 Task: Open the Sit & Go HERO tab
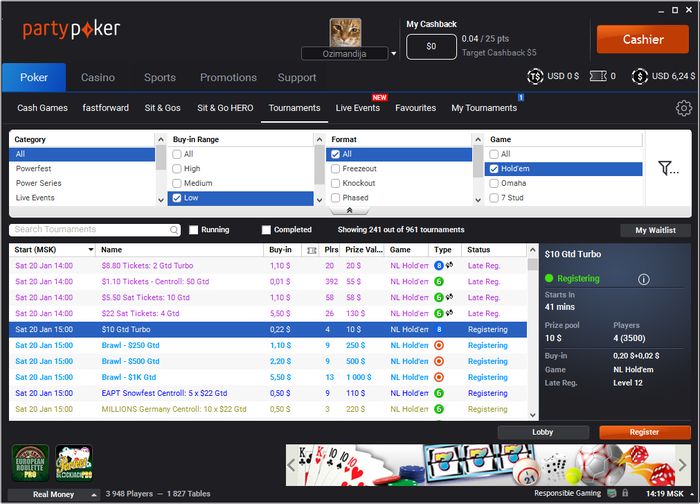[225, 108]
